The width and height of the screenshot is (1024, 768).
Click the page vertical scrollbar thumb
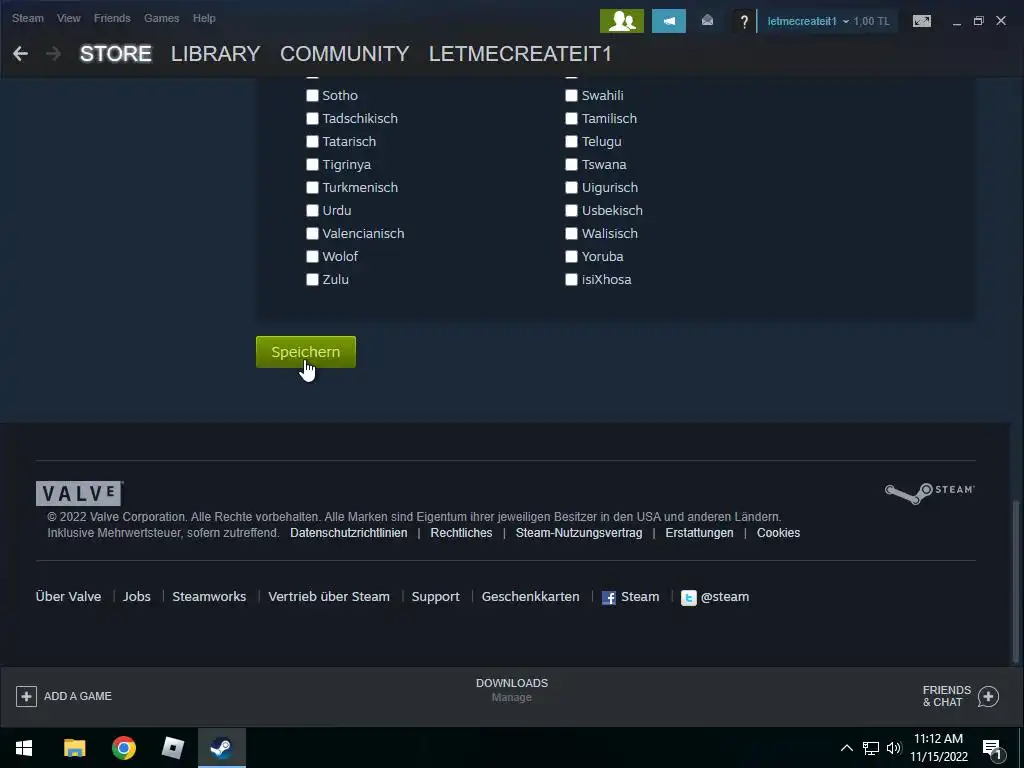pos(1016,581)
